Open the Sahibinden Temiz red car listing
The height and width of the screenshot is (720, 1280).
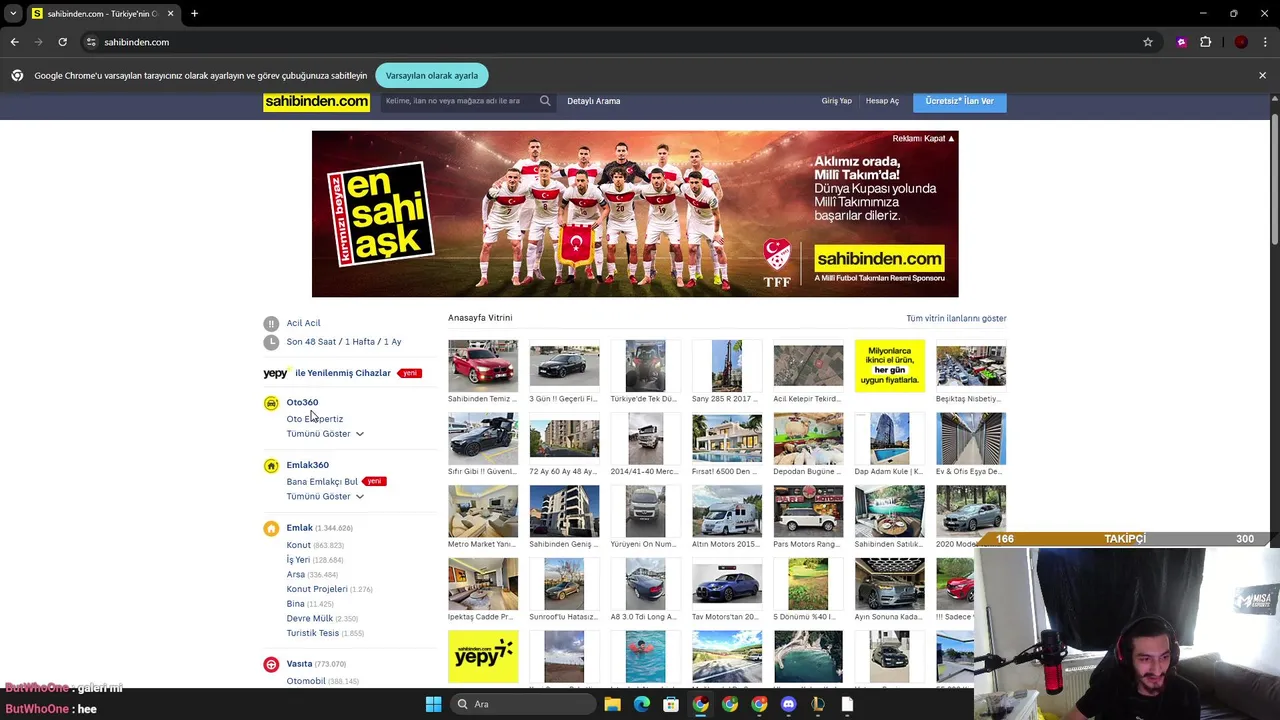[483, 366]
